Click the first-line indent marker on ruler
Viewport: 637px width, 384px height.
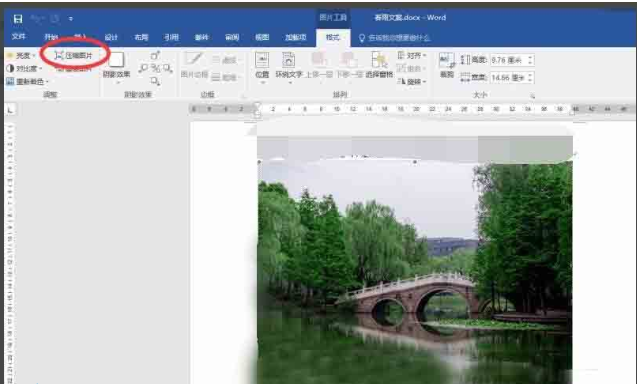257,106
